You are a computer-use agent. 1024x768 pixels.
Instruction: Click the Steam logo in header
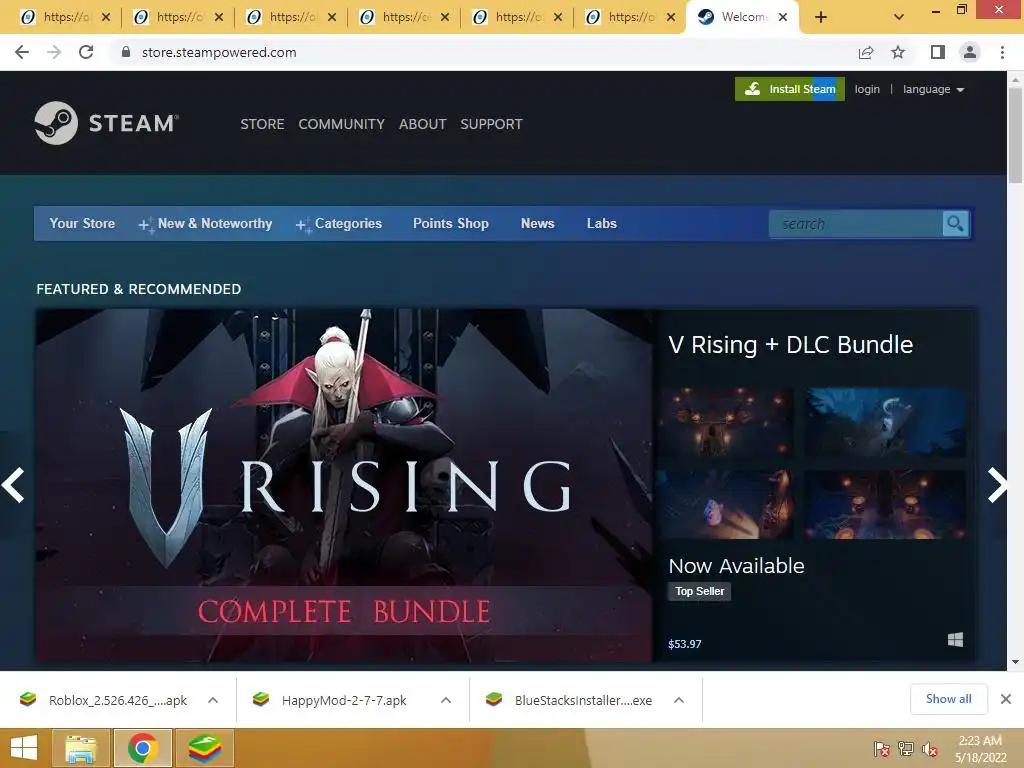(x=106, y=123)
